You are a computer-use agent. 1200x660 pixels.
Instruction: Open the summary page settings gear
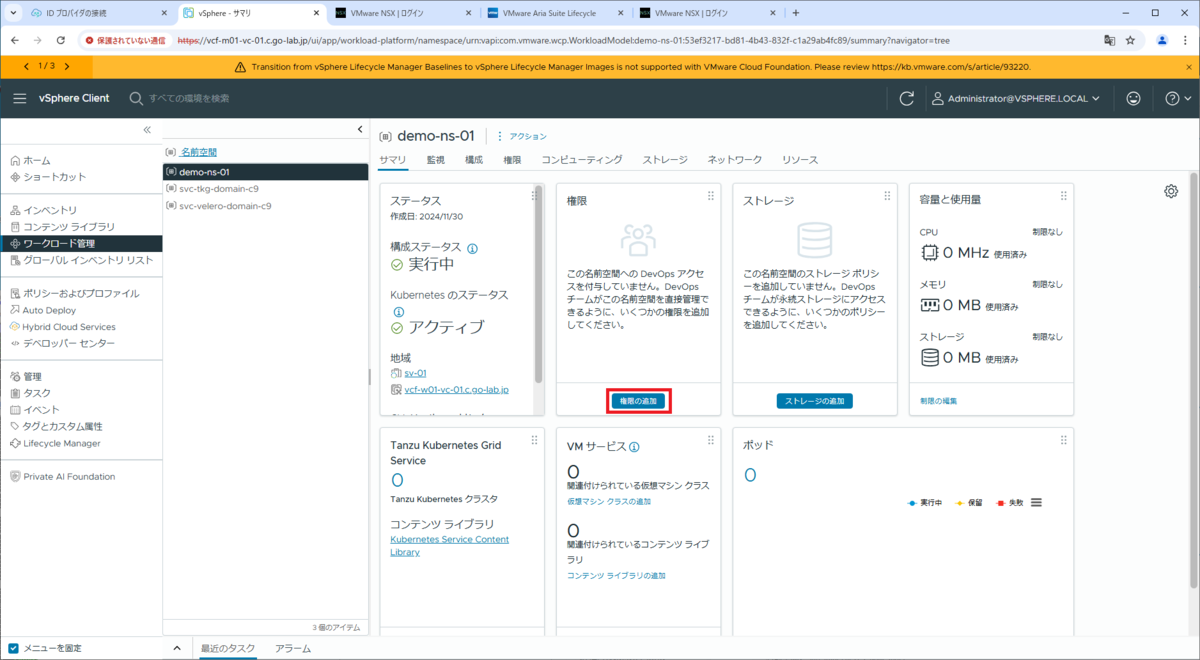[1171, 191]
